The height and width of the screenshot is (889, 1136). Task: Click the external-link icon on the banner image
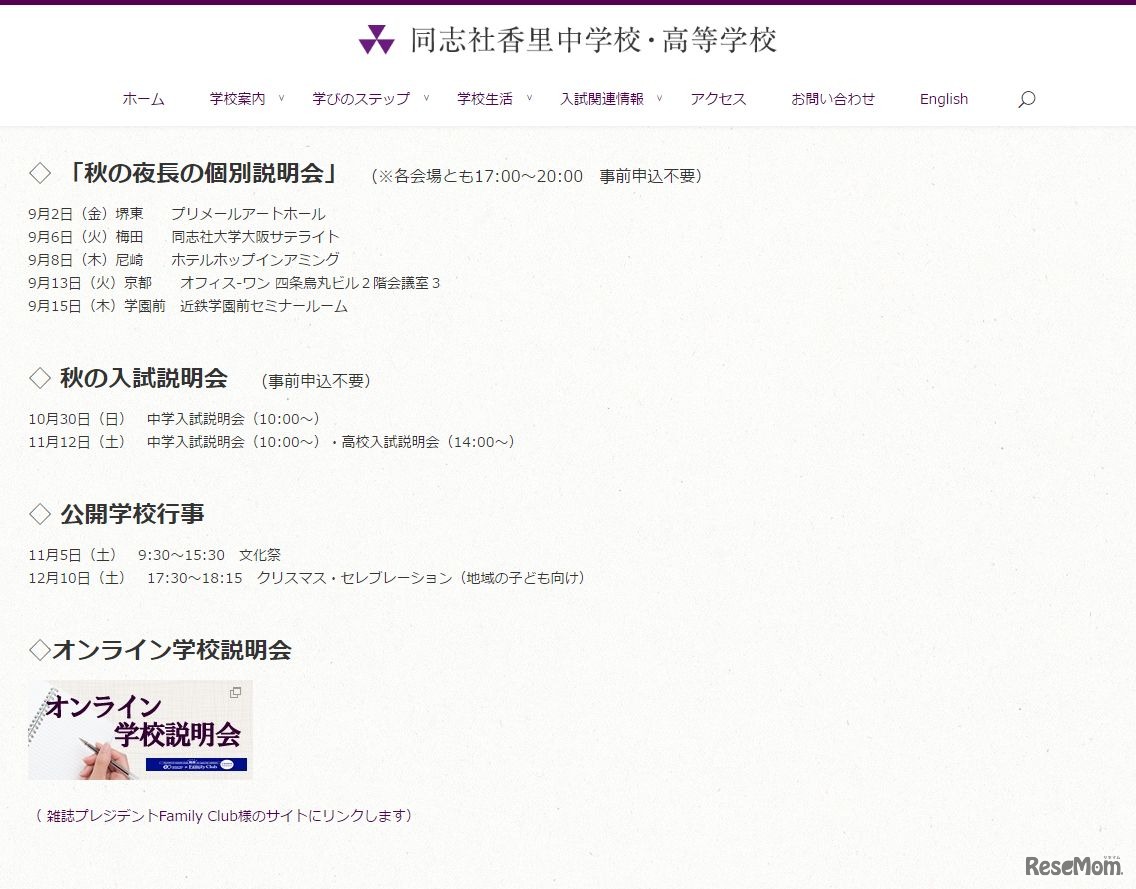(236, 692)
